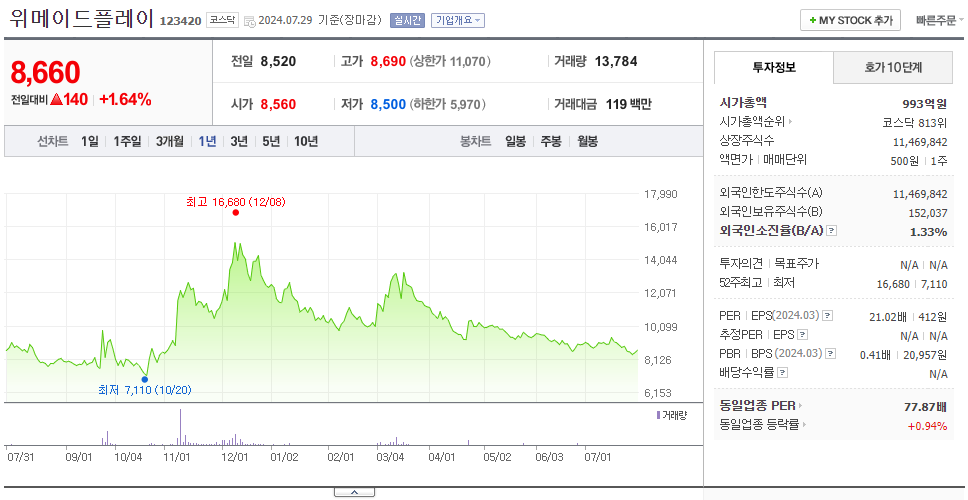
Task: Select the 1년 line chart period
Action: coord(207,141)
